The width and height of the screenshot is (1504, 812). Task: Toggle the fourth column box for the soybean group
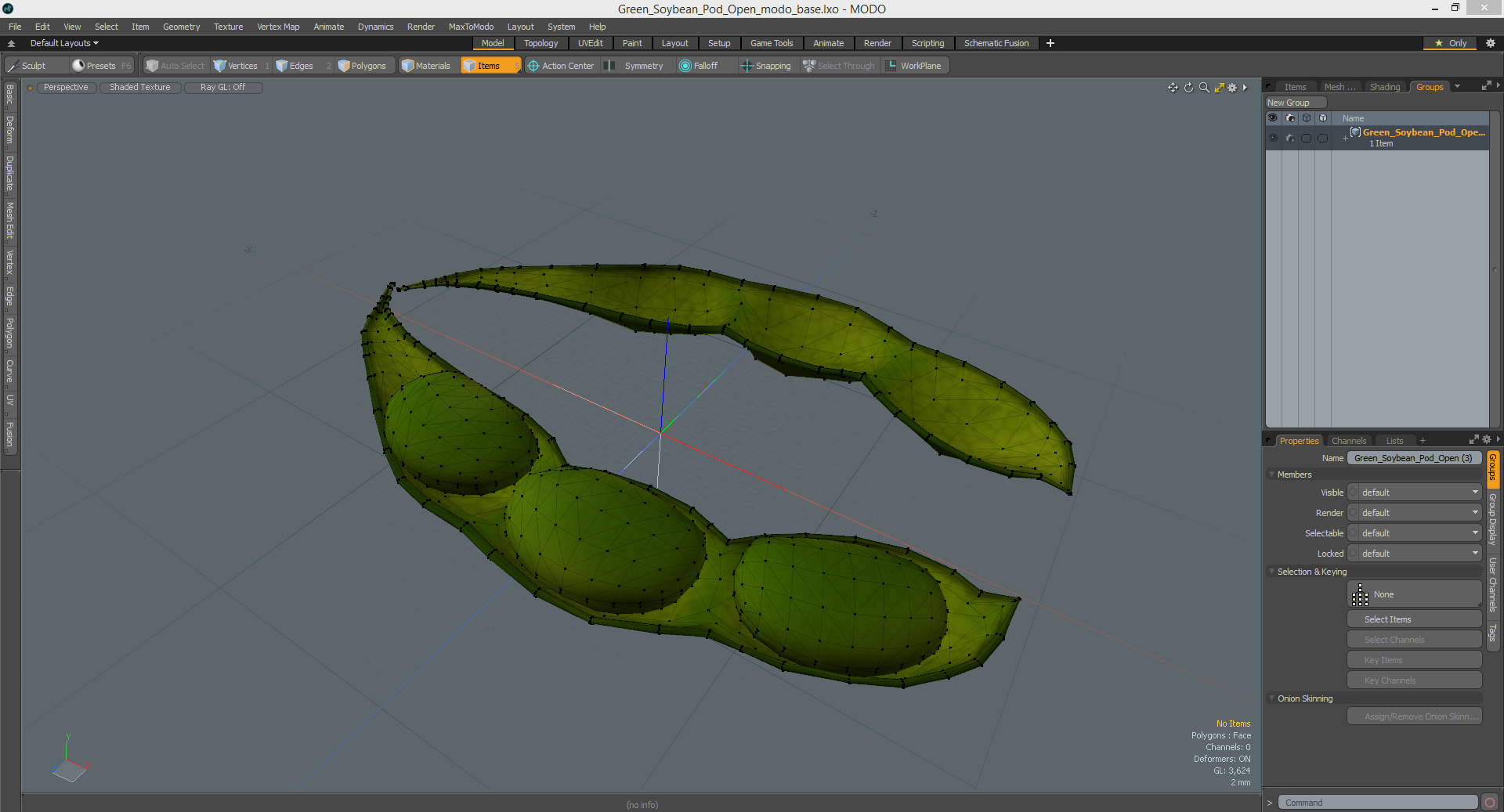pyautogui.click(x=1323, y=138)
